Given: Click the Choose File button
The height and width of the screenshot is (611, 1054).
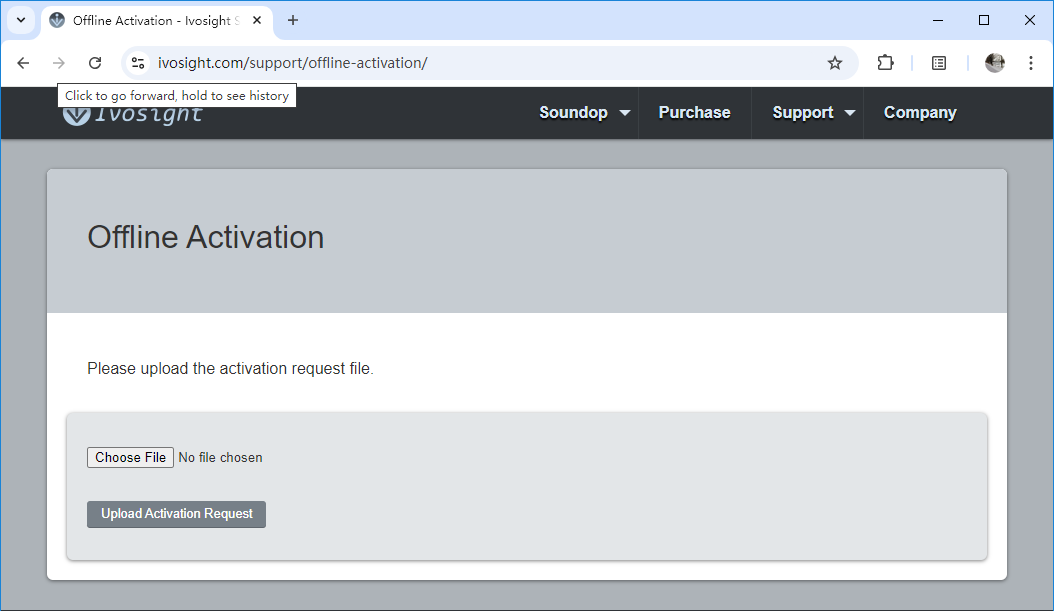Looking at the screenshot, I should (130, 457).
